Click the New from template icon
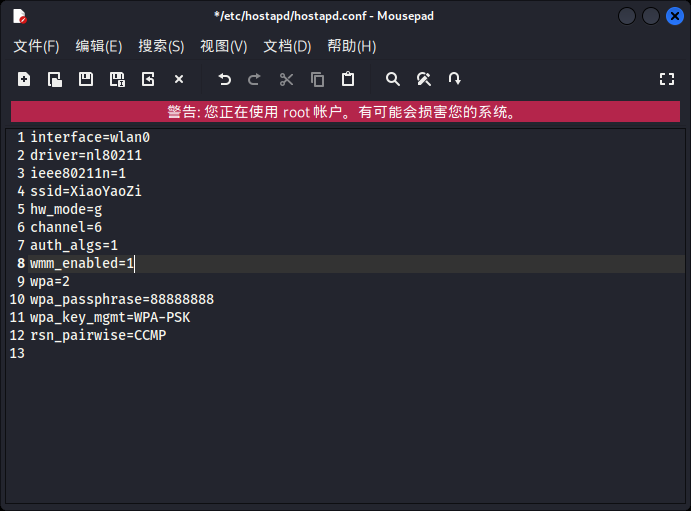Viewport: 691px width, 511px height. click(x=55, y=79)
